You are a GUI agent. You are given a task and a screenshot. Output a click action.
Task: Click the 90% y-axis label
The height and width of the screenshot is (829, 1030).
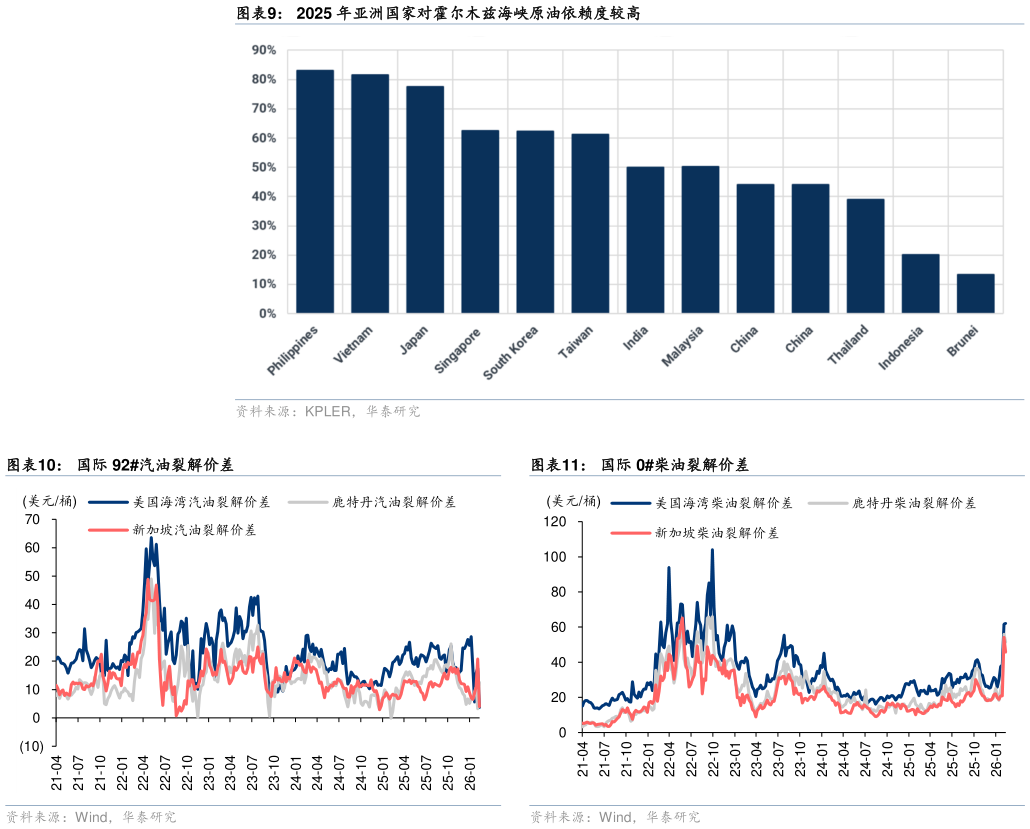pyautogui.click(x=264, y=50)
